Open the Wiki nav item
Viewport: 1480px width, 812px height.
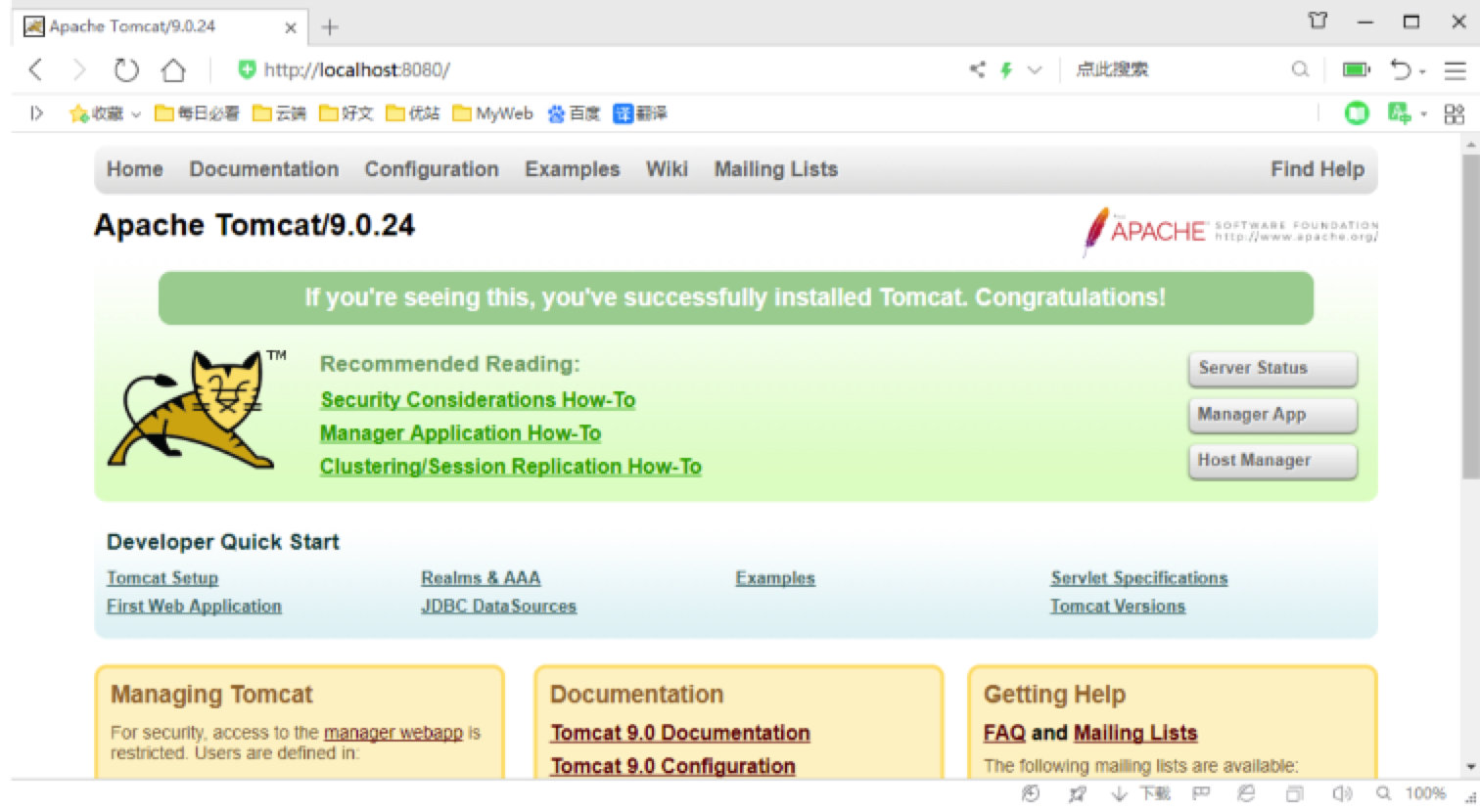[x=667, y=169]
